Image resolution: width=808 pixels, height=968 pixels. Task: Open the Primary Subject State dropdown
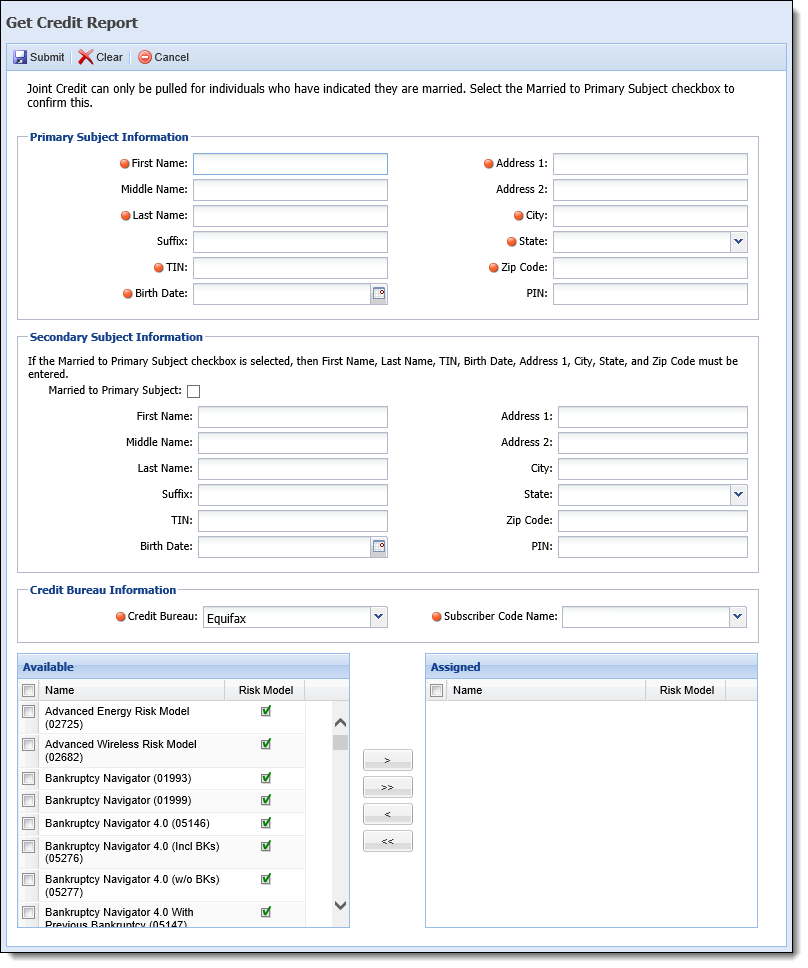click(x=738, y=242)
